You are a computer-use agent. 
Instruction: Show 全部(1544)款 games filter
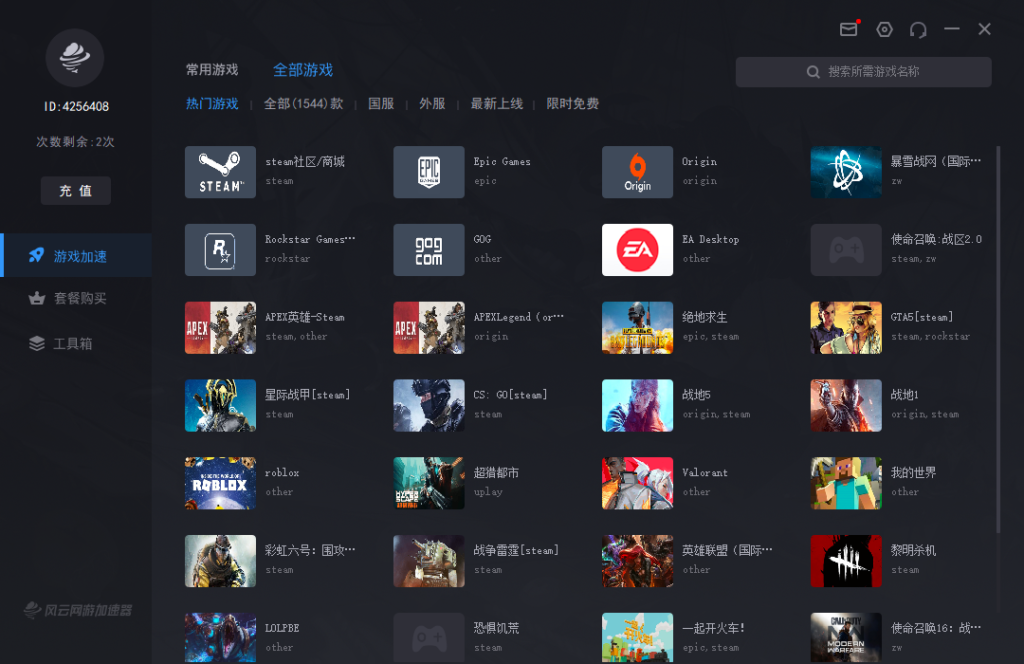point(303,104)
